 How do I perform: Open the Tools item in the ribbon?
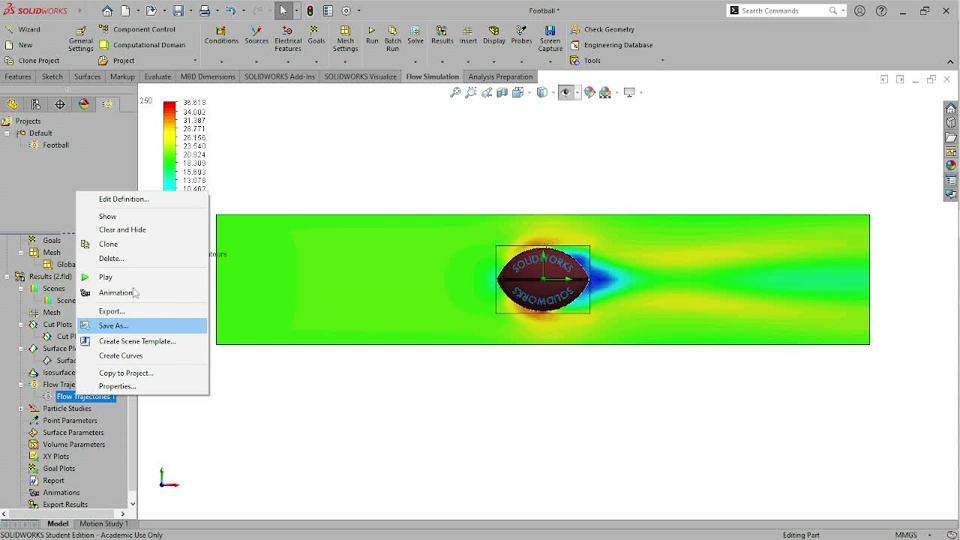point(585,61)
